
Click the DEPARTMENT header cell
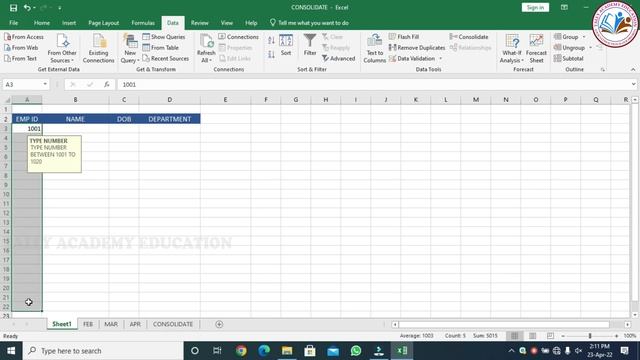click(169, 119)
